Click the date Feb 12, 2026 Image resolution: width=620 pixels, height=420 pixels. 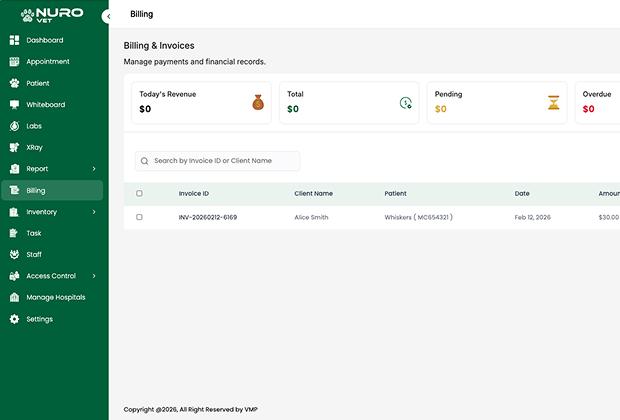[533, 217]
